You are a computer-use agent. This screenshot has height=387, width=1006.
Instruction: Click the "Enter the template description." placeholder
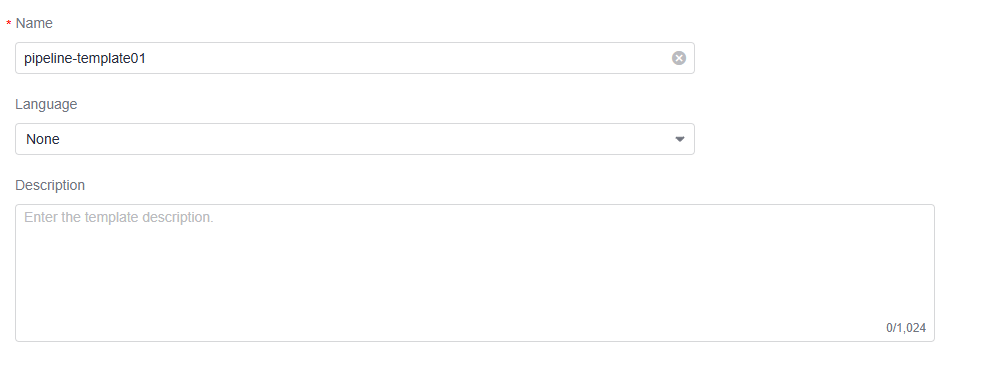pyautogui.click(x=119, y=218)
